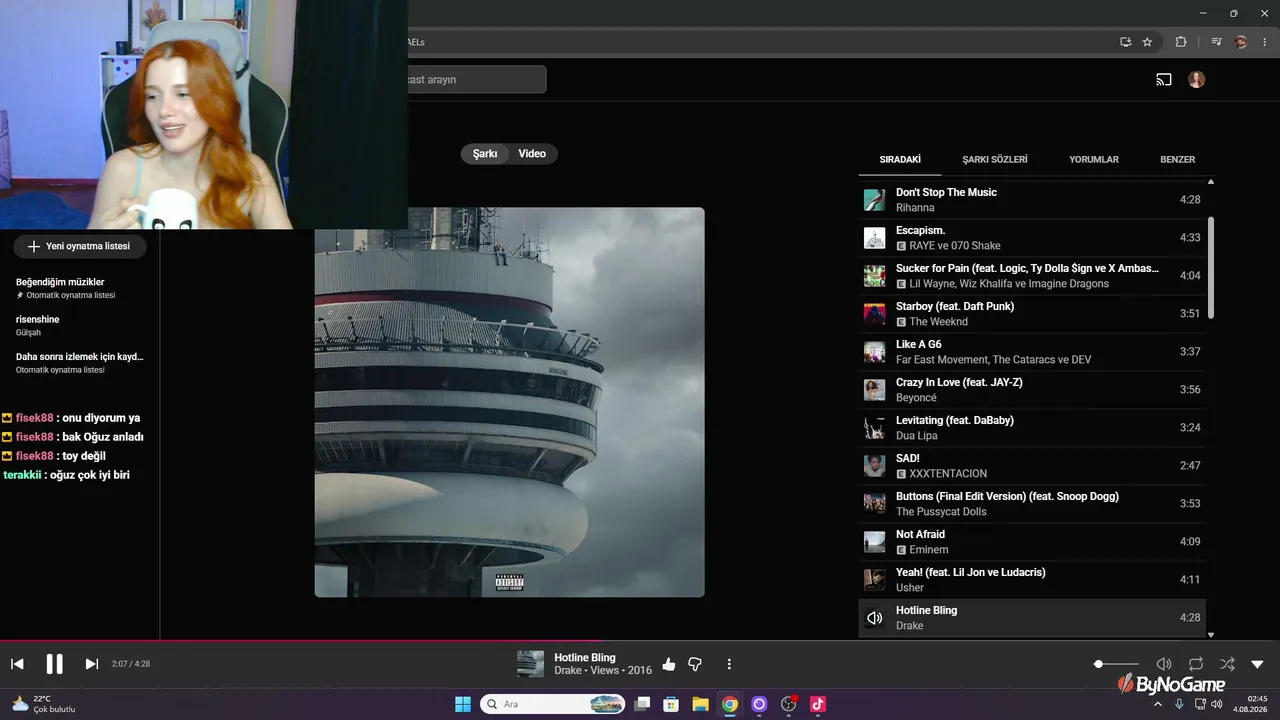Open Drake artist link in player bar

[569, 670]
